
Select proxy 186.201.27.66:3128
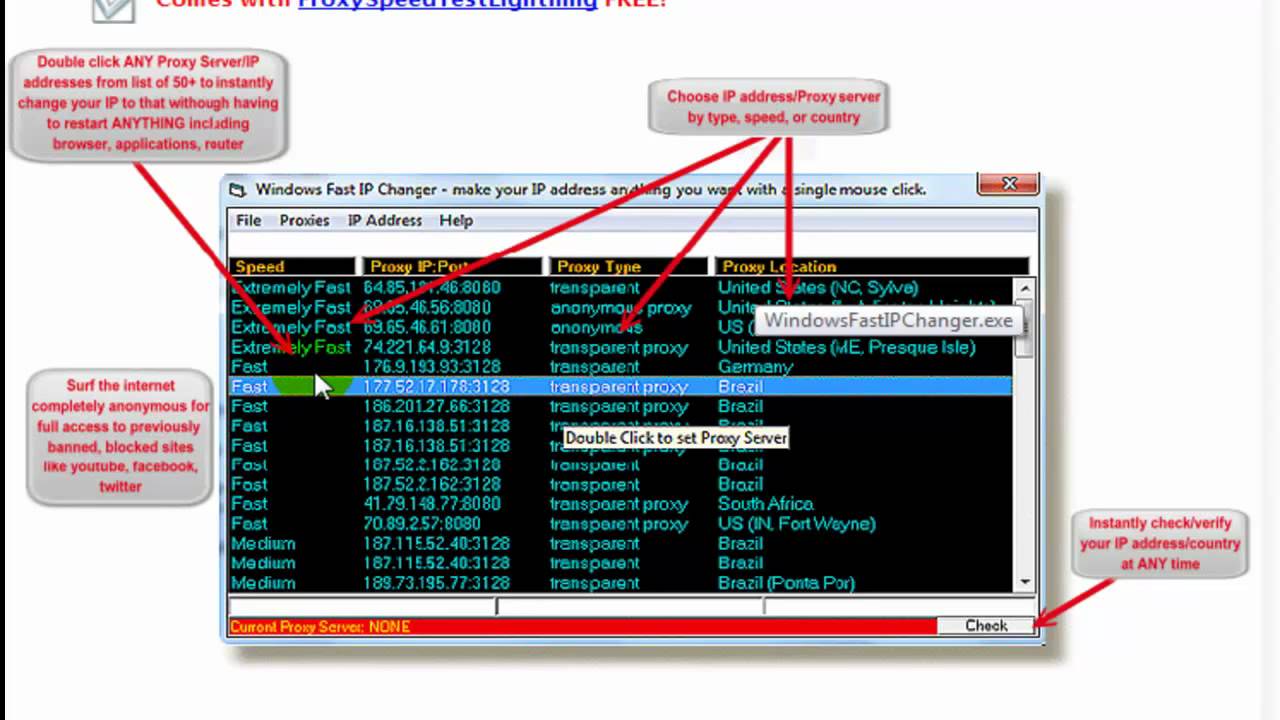coord(436,406)
